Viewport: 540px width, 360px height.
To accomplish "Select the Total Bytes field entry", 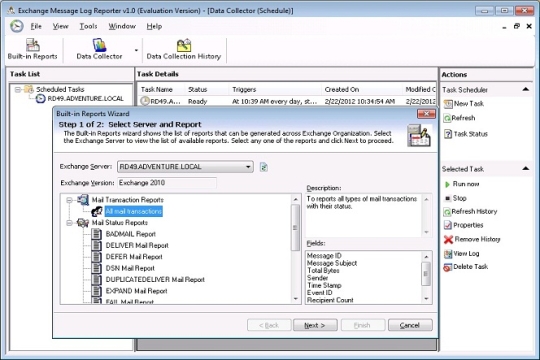I will (323, 270).
